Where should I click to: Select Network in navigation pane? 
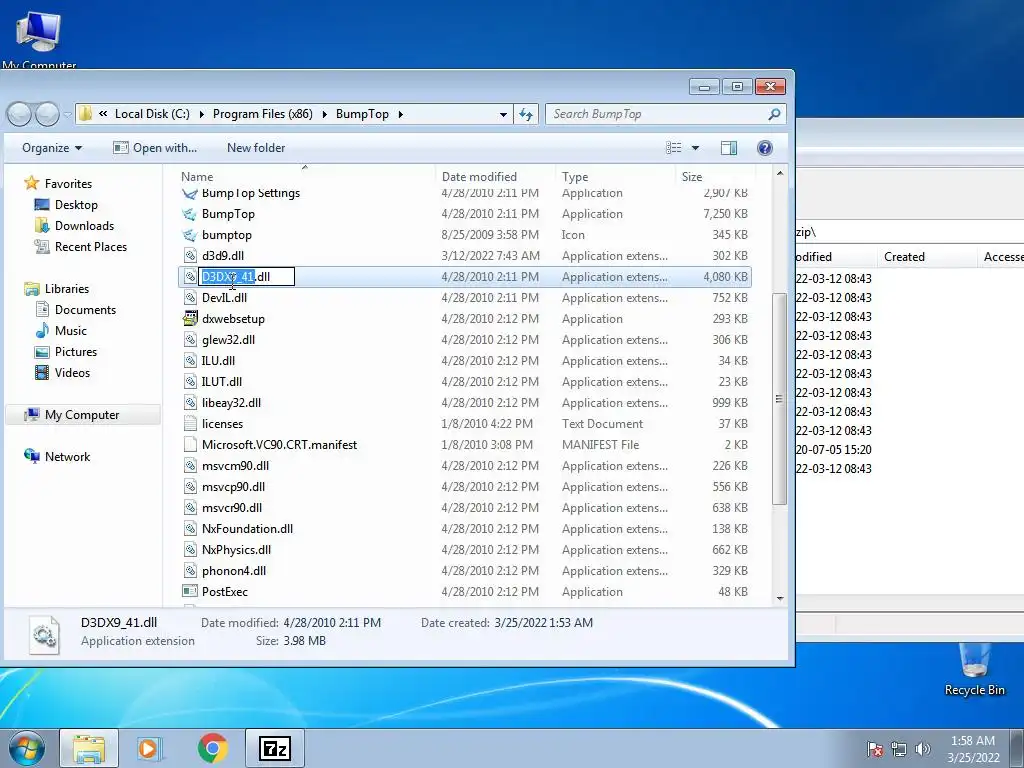tap(67, 456)
